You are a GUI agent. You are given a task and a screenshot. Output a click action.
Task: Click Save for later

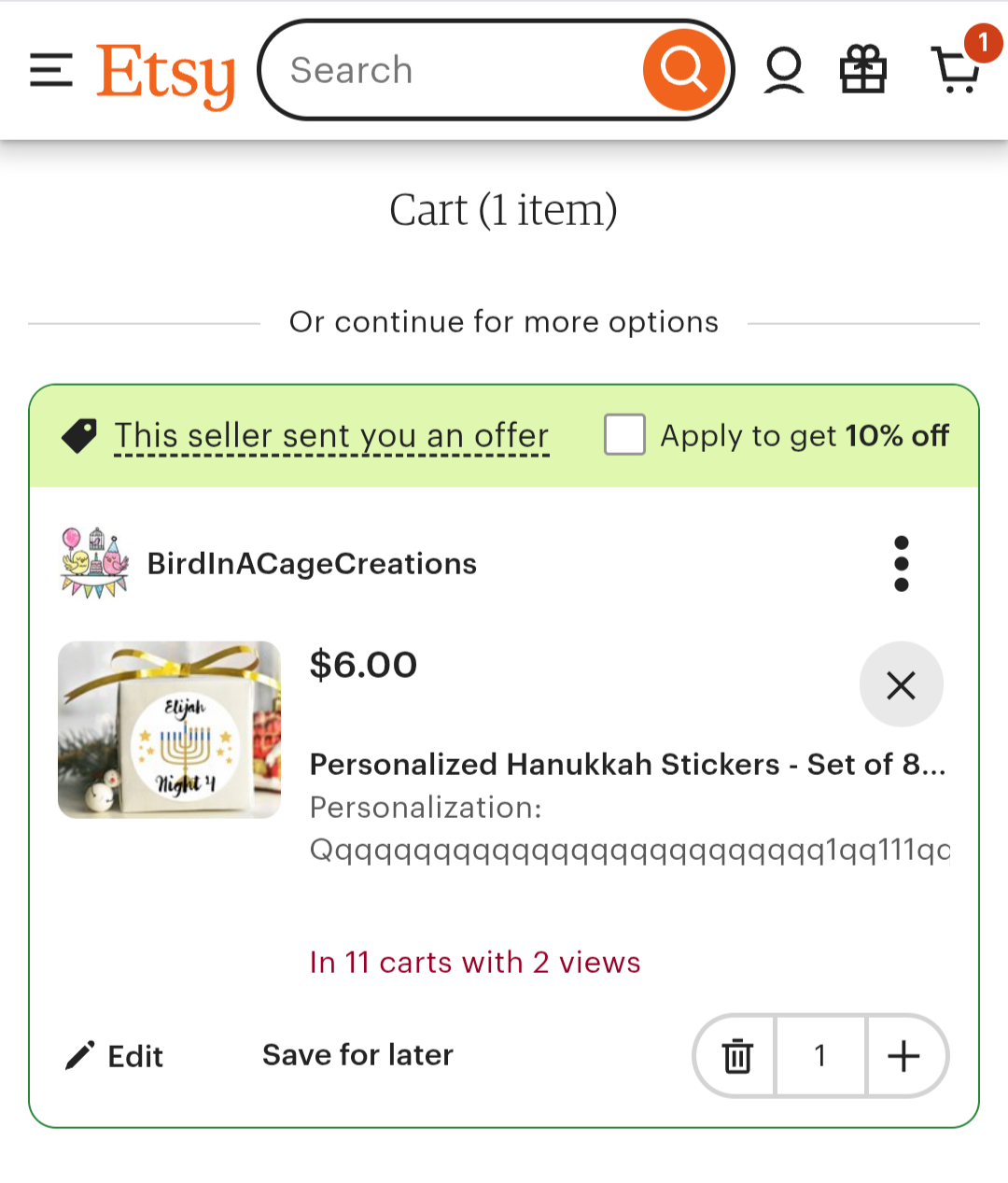357,1055
